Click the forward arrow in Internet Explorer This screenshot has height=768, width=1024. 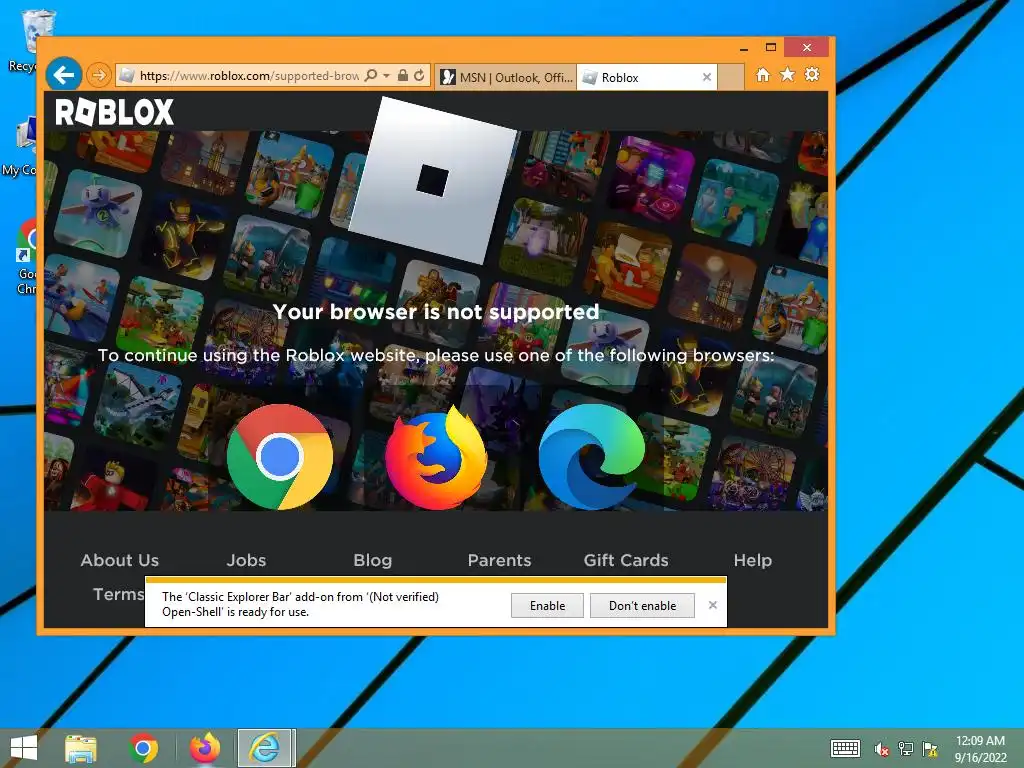point(99,76)
